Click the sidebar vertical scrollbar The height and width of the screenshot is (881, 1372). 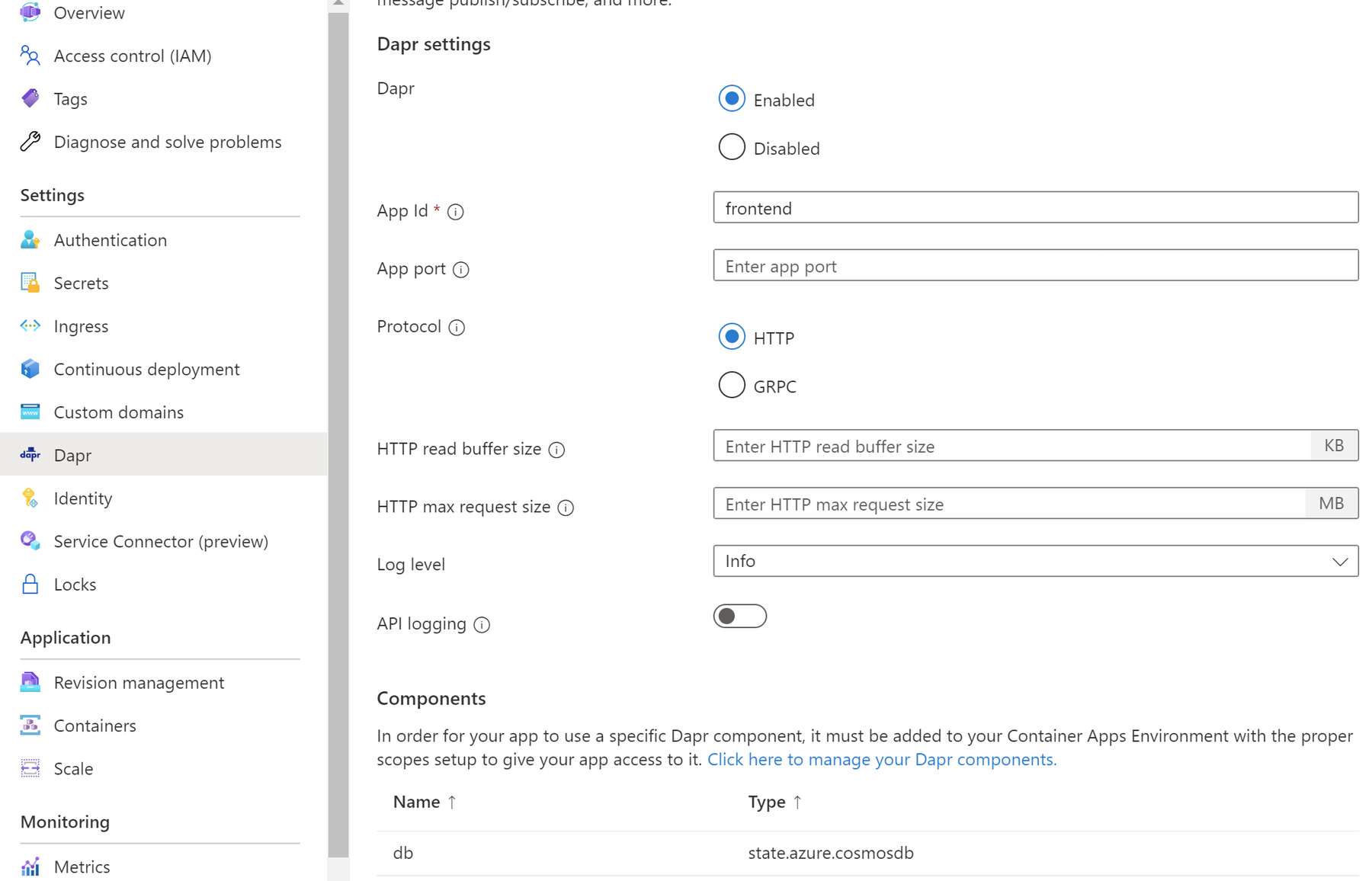coord(338,434)
